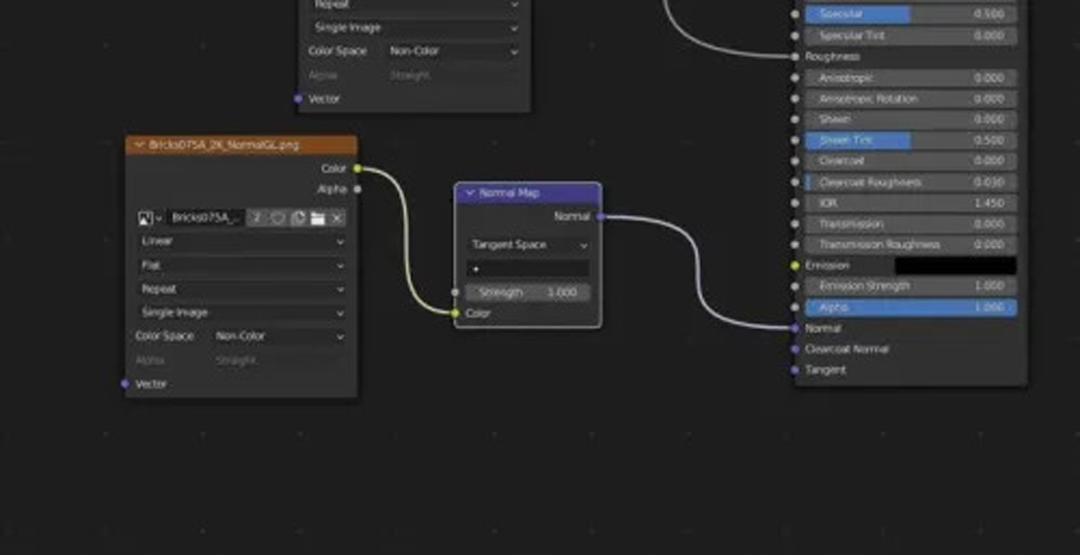
Task: Click the Emission input socket
Action: 795,266
